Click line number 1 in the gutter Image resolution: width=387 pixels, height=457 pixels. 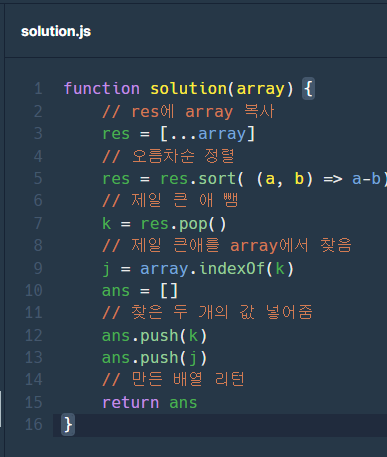[x=38, y=89]
